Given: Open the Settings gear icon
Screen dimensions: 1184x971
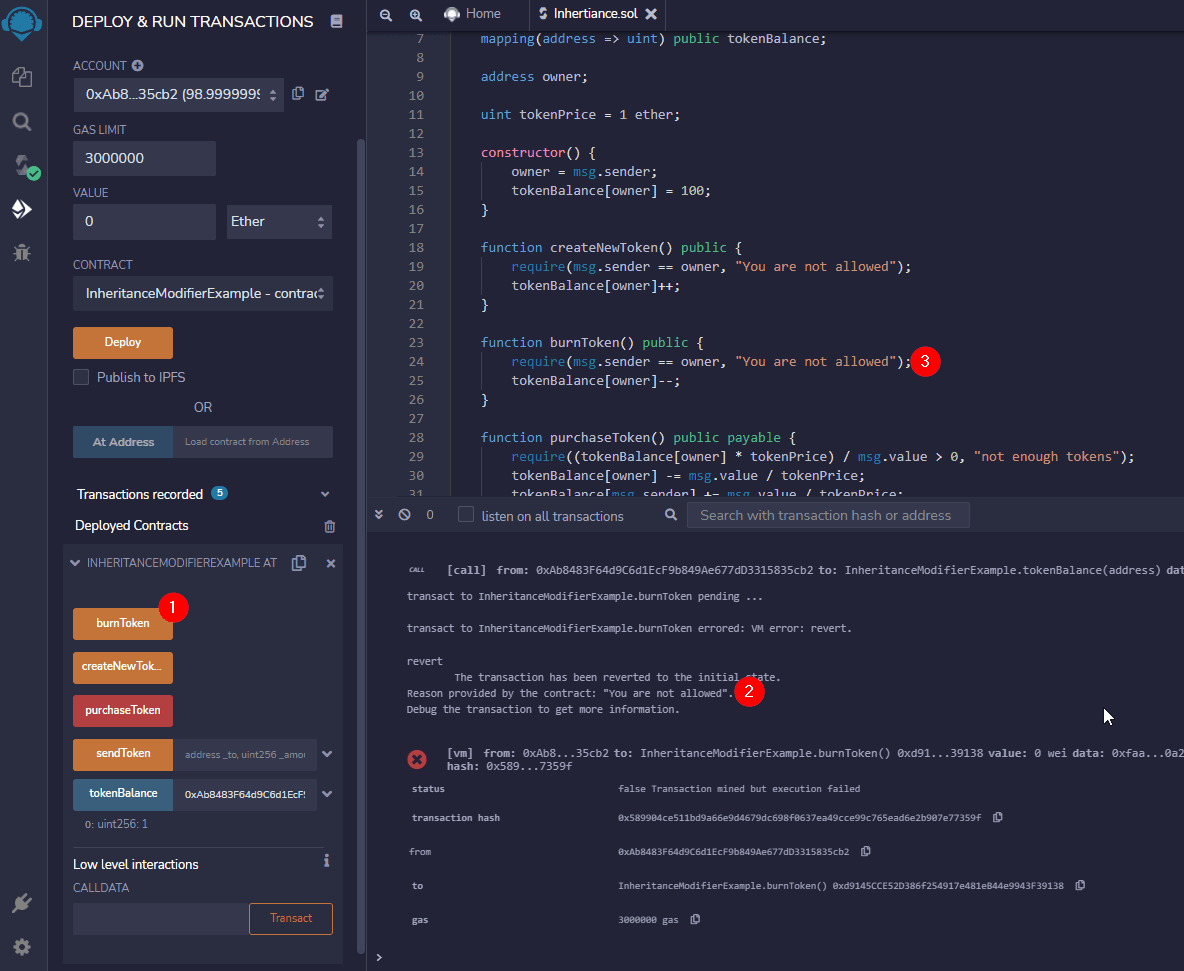Looking at the screenshot, I should [22, 947].
